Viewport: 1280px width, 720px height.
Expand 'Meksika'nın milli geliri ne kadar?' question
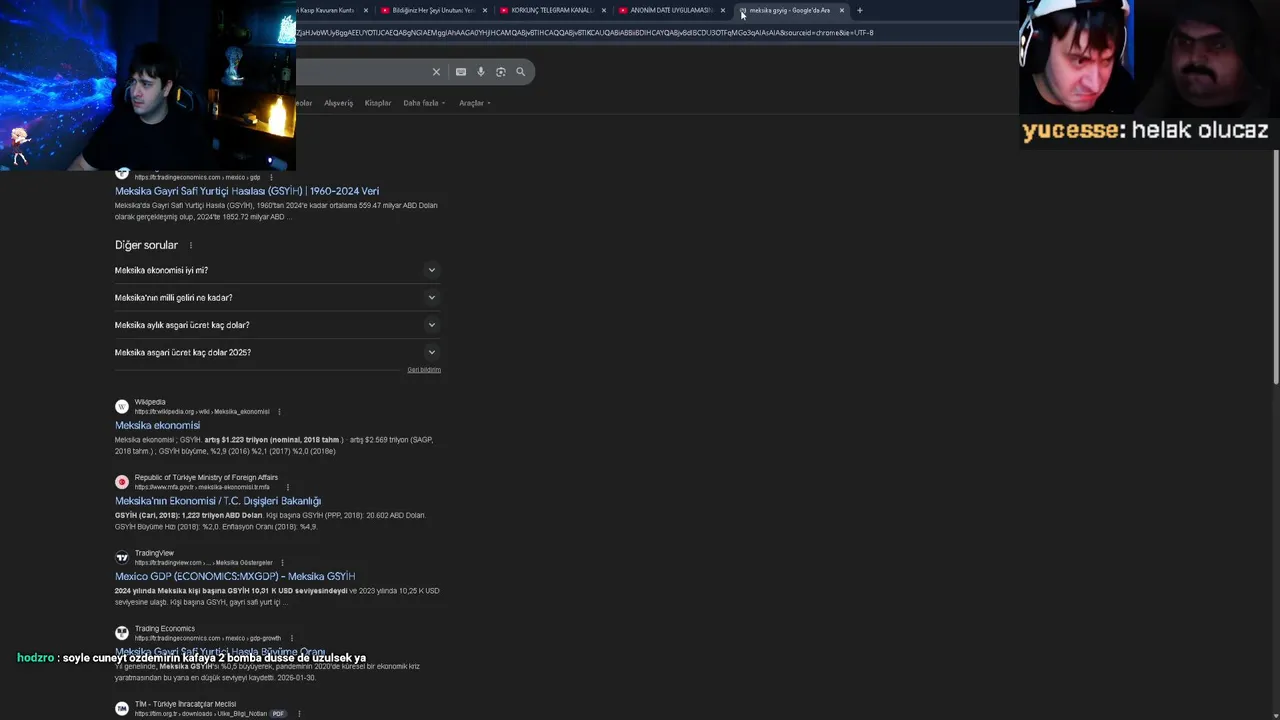[277, 298]
